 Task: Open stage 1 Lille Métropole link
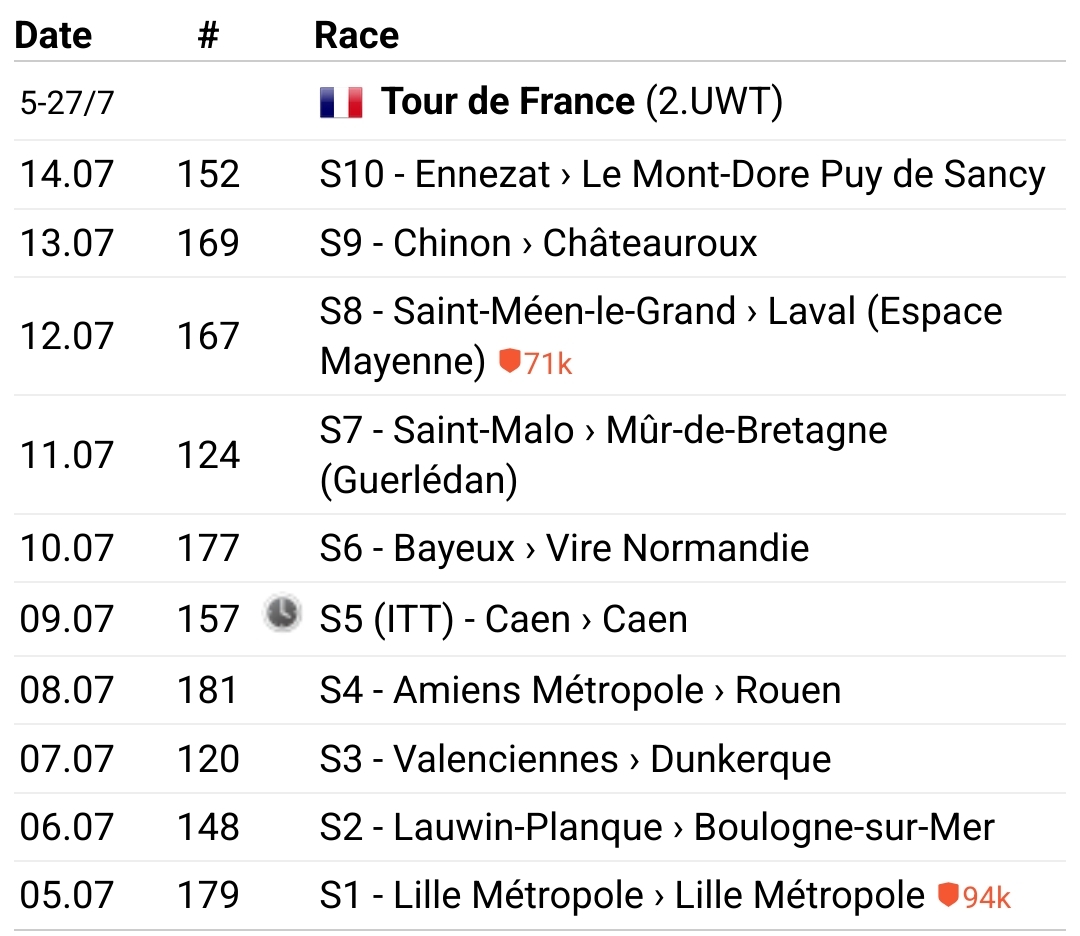click(x=622, y=895)
